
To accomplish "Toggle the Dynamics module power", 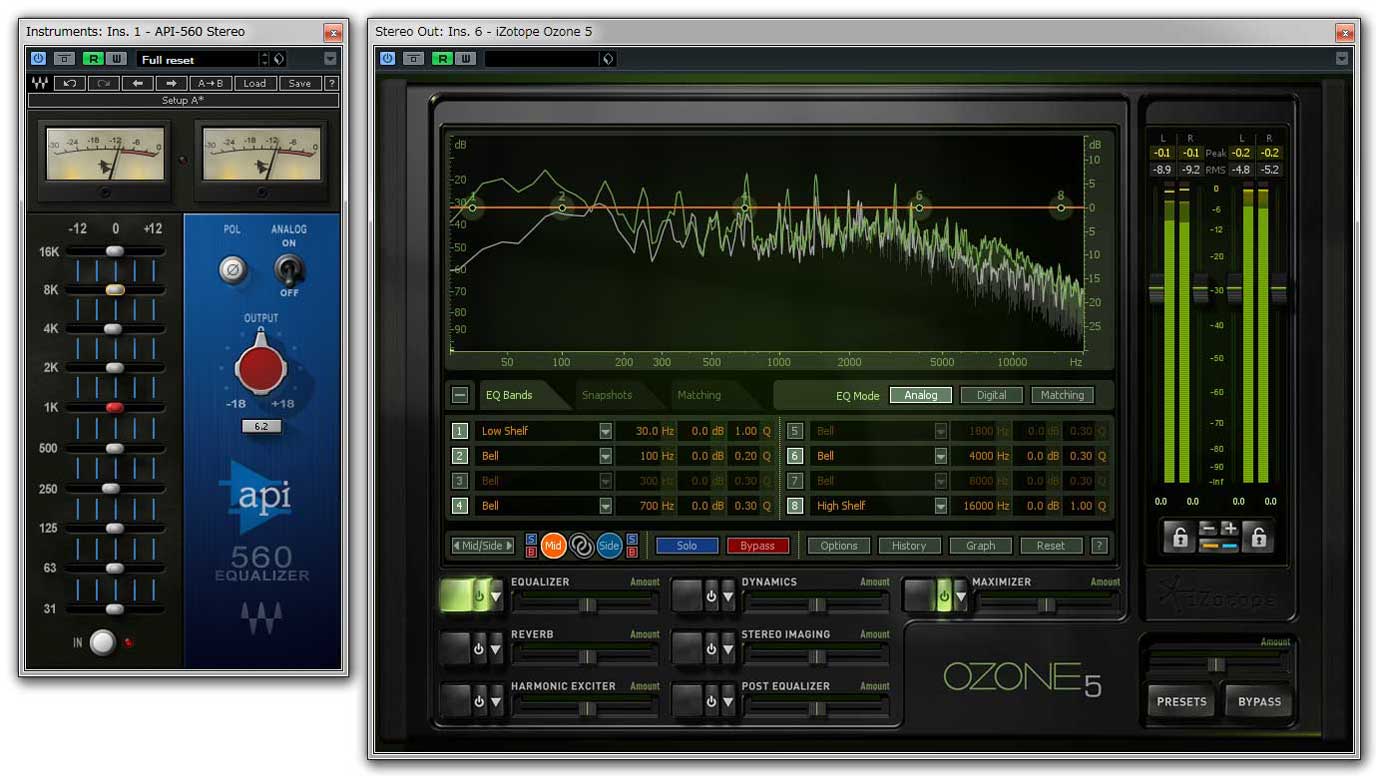I will (x=711, y=596).
